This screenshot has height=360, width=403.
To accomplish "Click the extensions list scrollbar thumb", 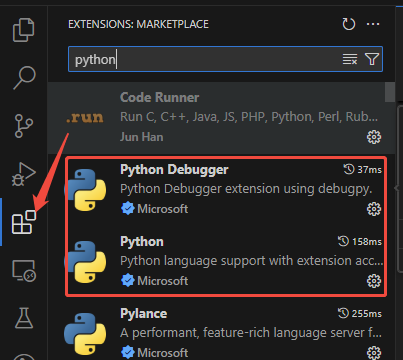I will (390, 92).
